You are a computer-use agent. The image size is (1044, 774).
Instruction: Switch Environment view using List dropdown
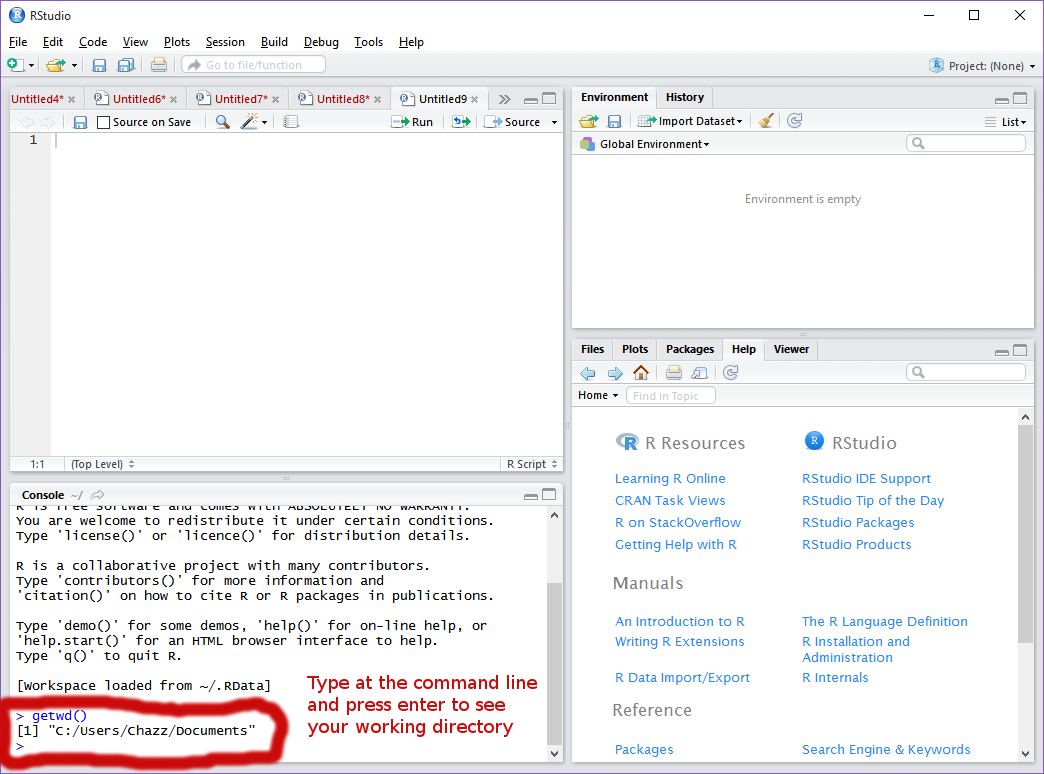pyautogui.click(x=1006, y=122)
